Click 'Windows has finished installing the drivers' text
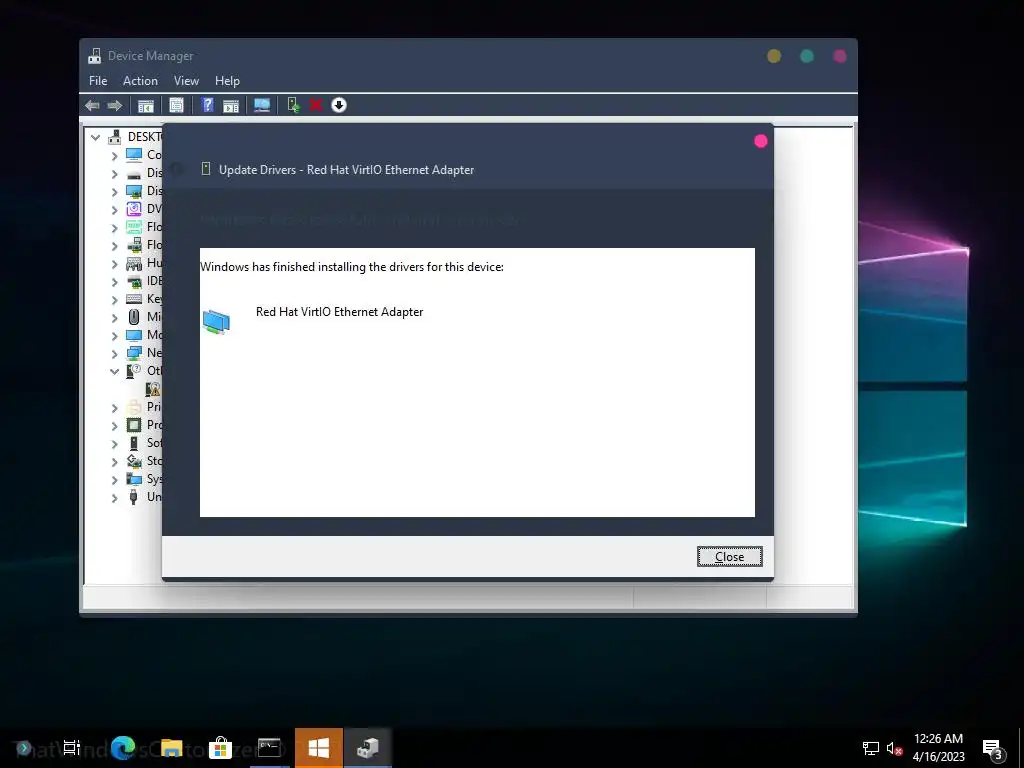 tap(352, 266)
